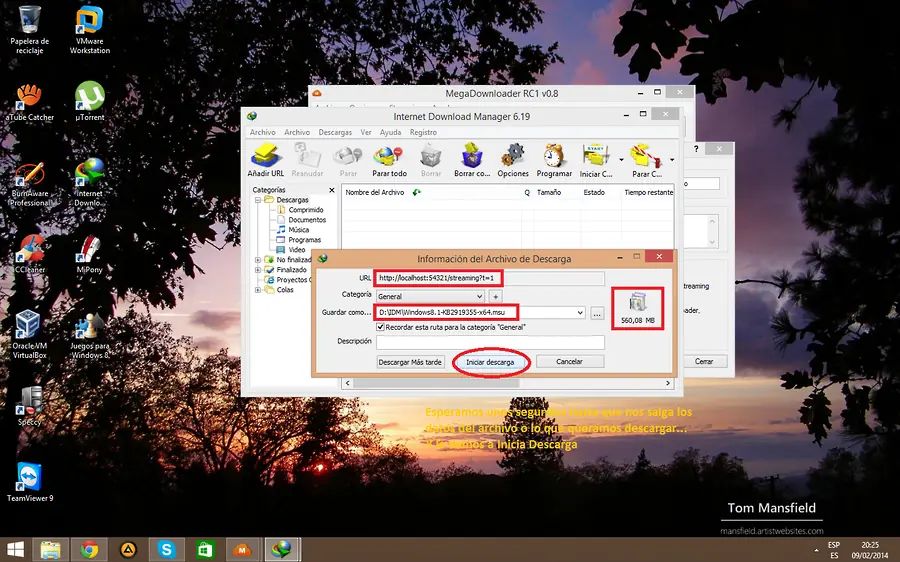Open the Registro menu
Screen dimensions: 900x562
(x=423, y=132)
